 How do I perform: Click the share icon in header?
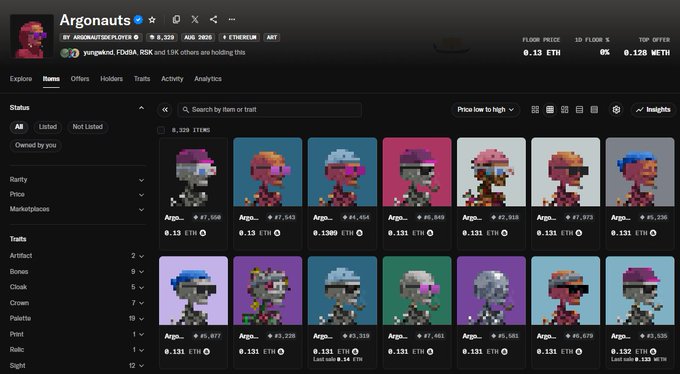tap(213, 20)
